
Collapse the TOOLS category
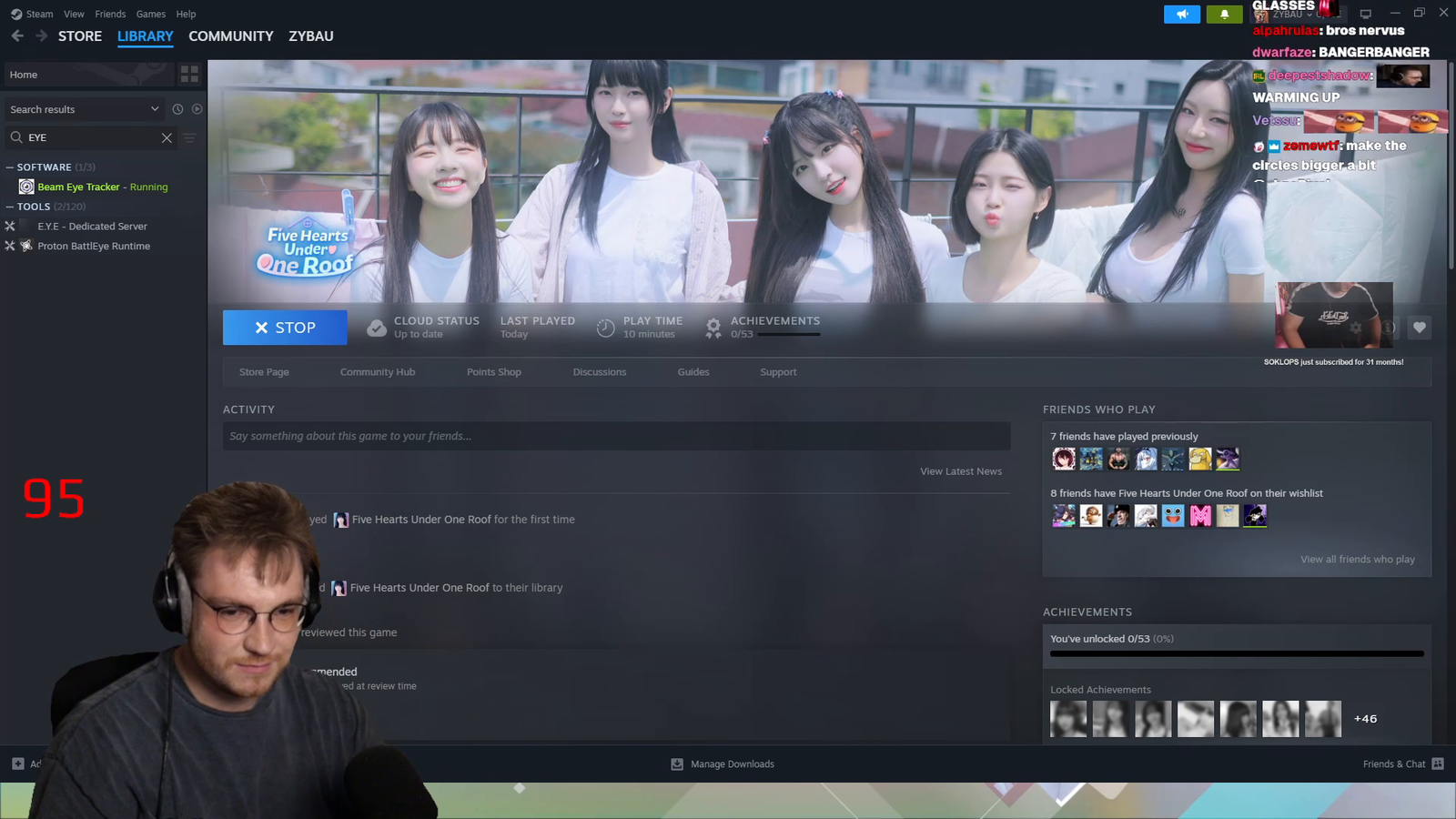[x=10, y=207]
